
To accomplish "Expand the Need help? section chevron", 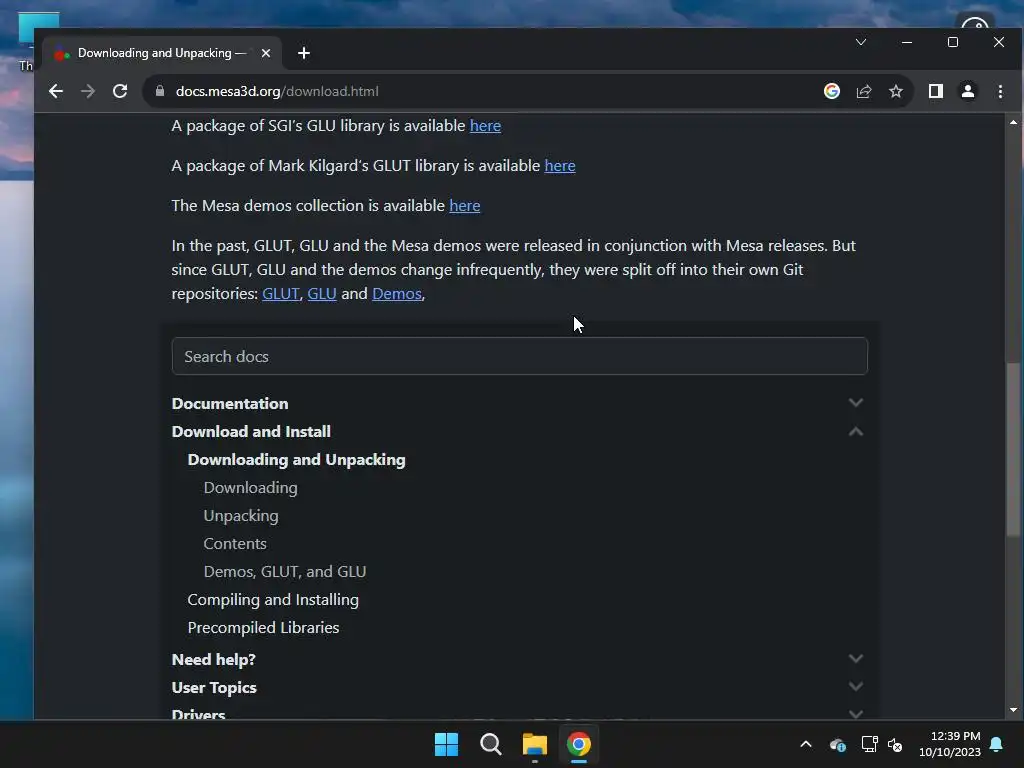I will point(856,658).
